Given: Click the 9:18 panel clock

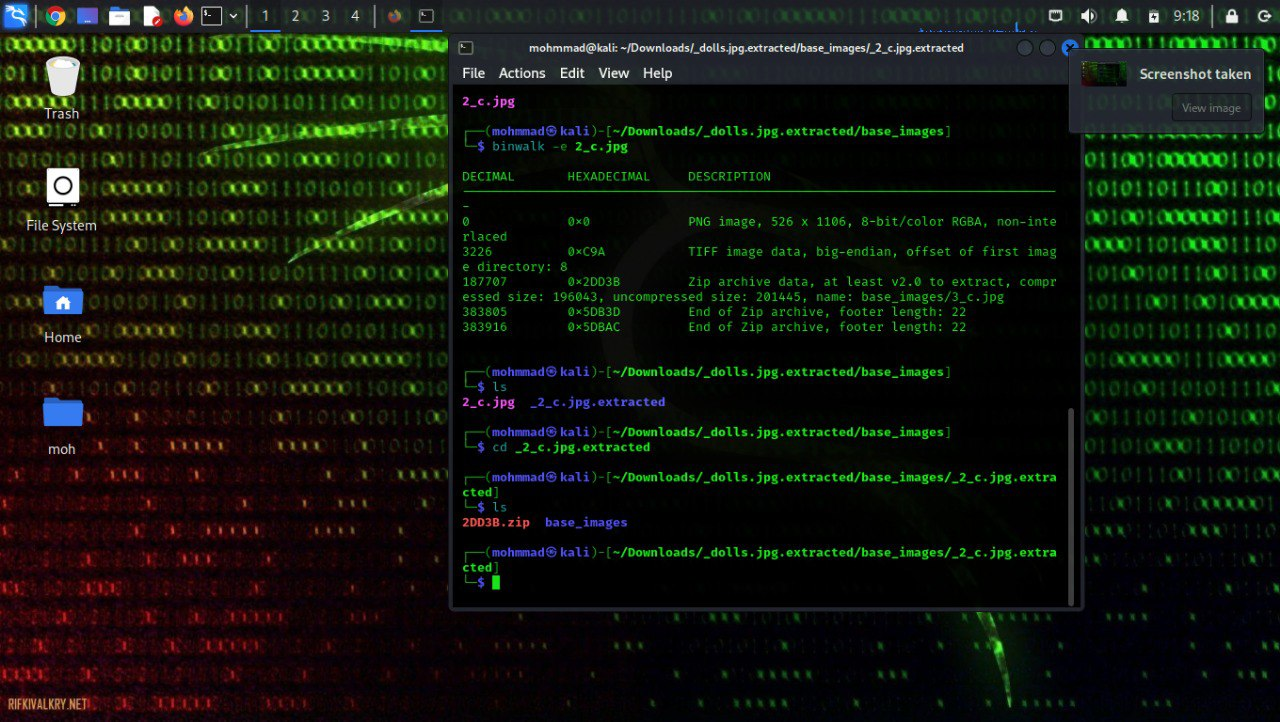Looking at the screenshot, I should pos(1187,16).
